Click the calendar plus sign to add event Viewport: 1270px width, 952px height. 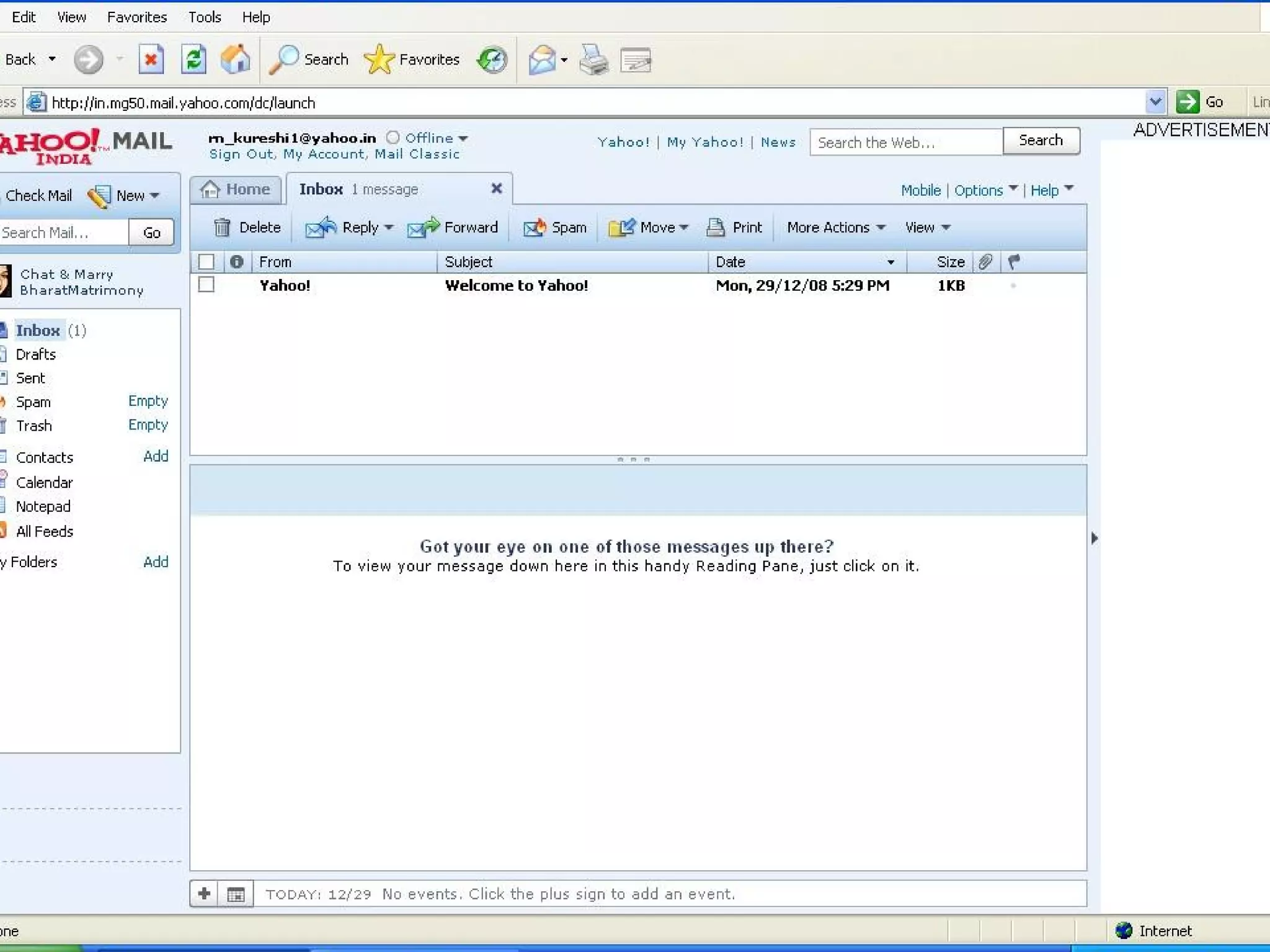click(205, 894)
